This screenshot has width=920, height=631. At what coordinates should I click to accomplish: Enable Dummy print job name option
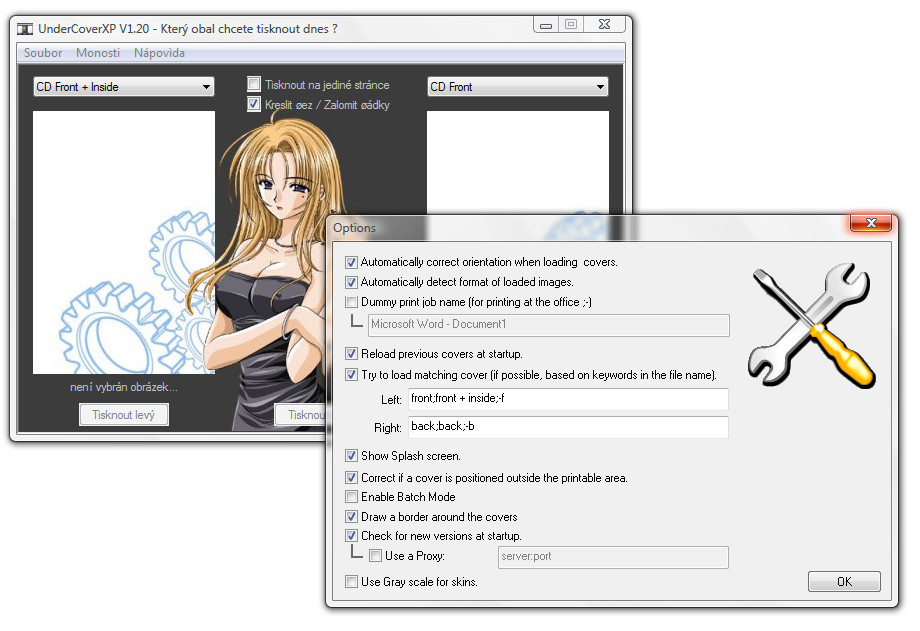point(351,302)
